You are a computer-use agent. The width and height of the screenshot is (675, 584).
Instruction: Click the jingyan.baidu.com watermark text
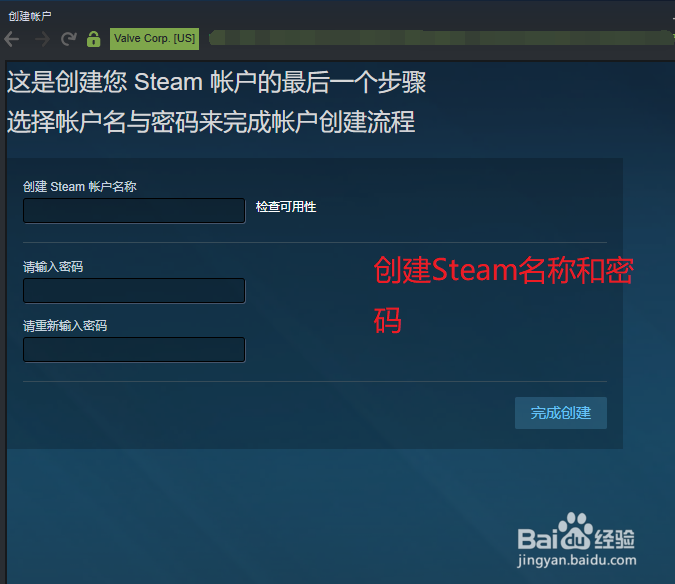tap(576, 560)
